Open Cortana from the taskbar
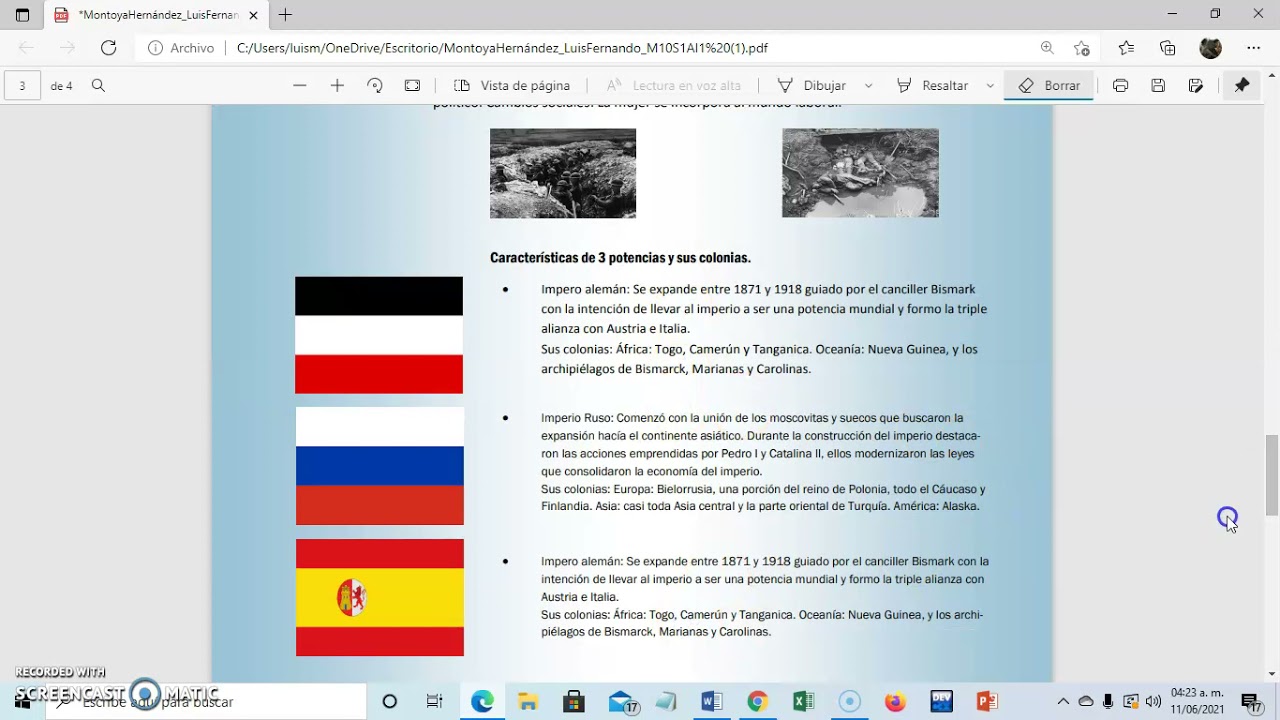This screenshot has height=720, width=1280. tap(390, 702)
